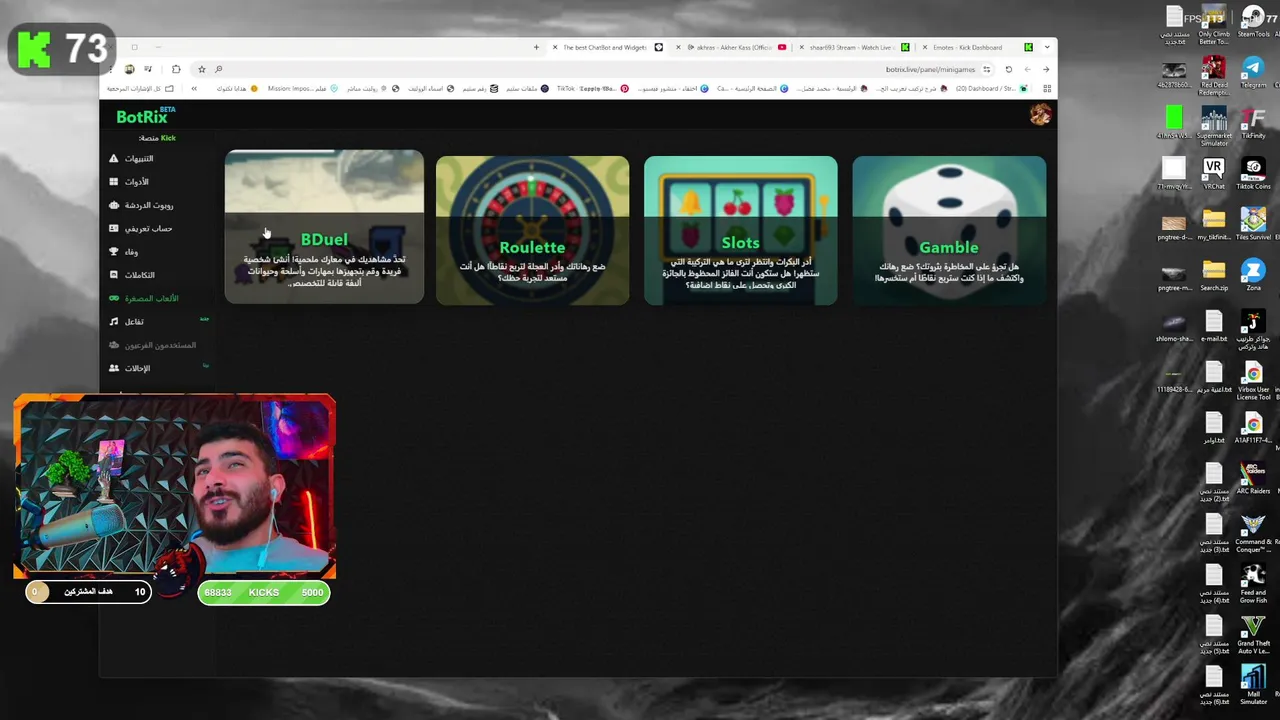Open the Virbox User License Tool icon
The width and height of the screenshot is (1280, 720).
coord(1253,381)
